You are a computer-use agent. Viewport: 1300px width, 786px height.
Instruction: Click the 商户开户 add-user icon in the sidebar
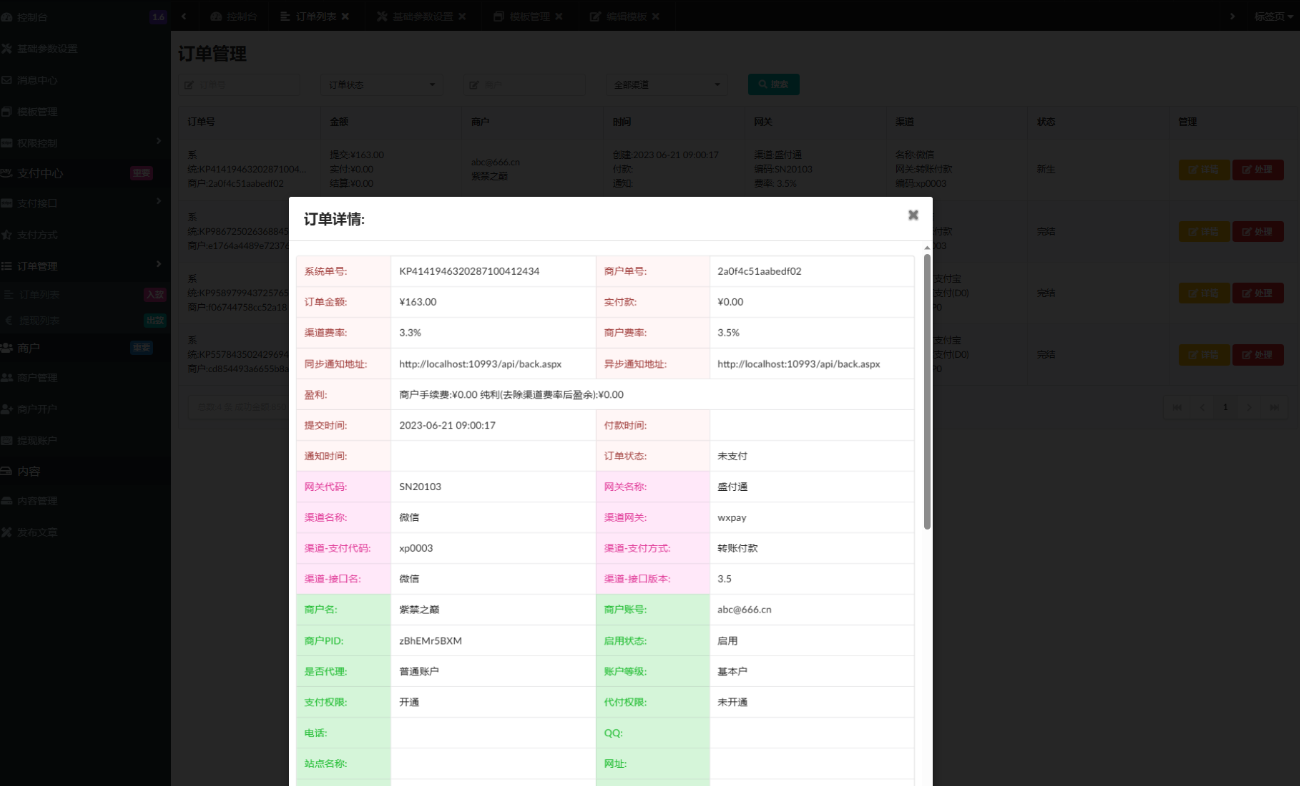[7, 409]
